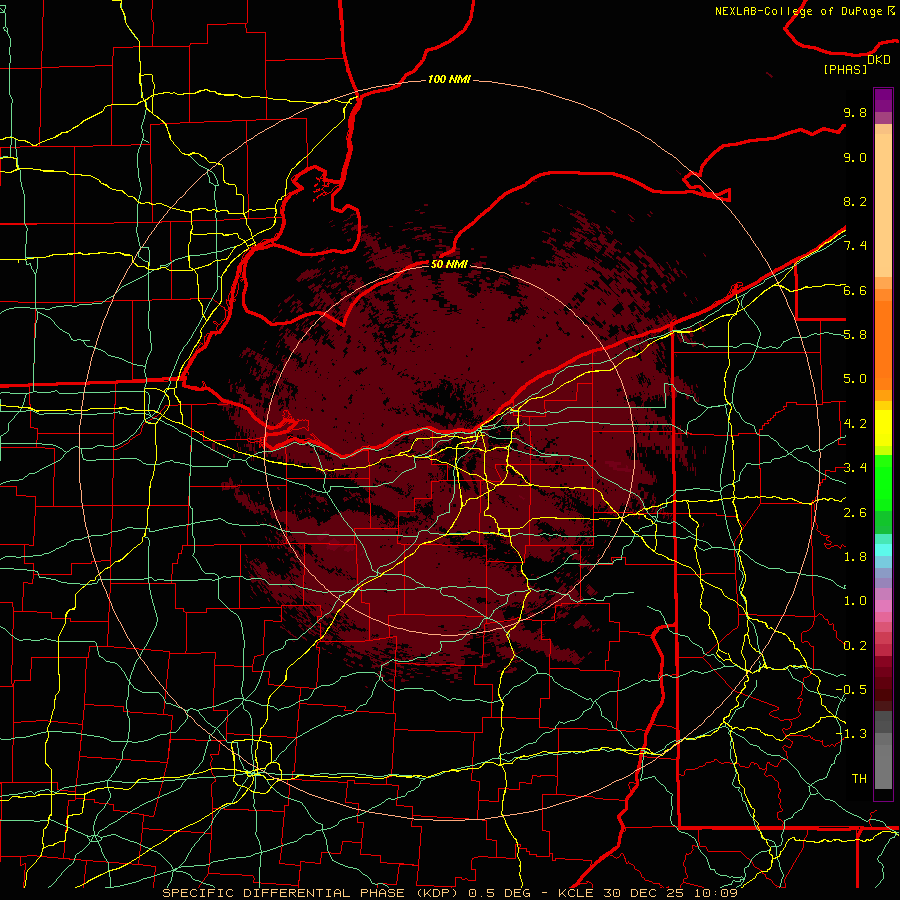
Task: Click the "TH" threshold label on the scale
Action: (859, 779)
